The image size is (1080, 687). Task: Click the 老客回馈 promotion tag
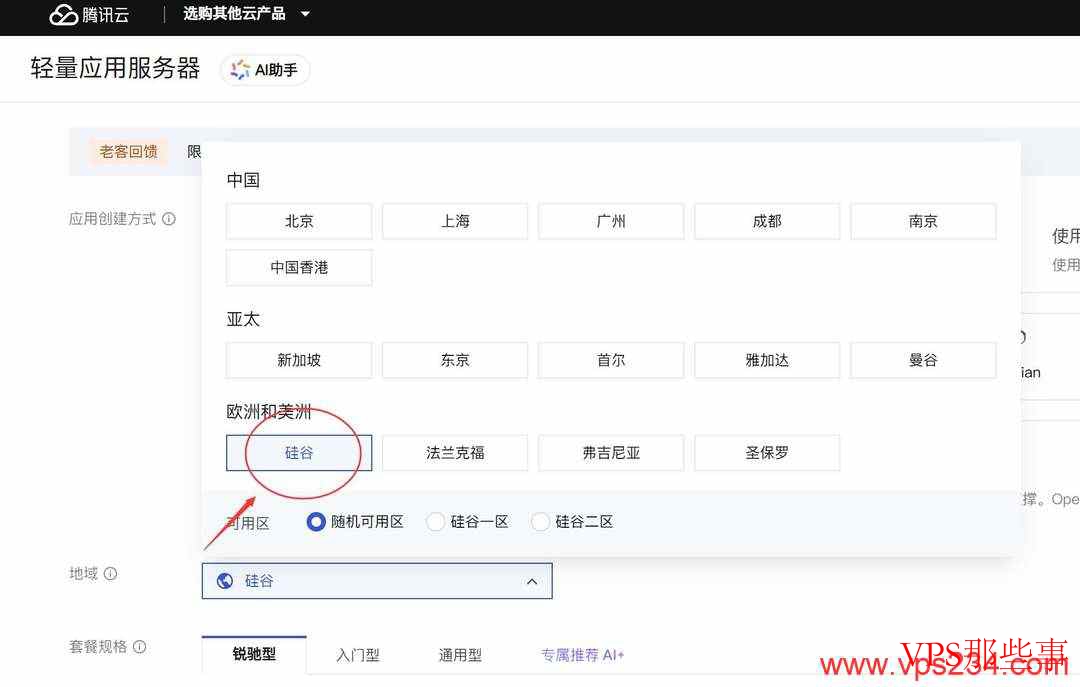[x=129, y=152]
